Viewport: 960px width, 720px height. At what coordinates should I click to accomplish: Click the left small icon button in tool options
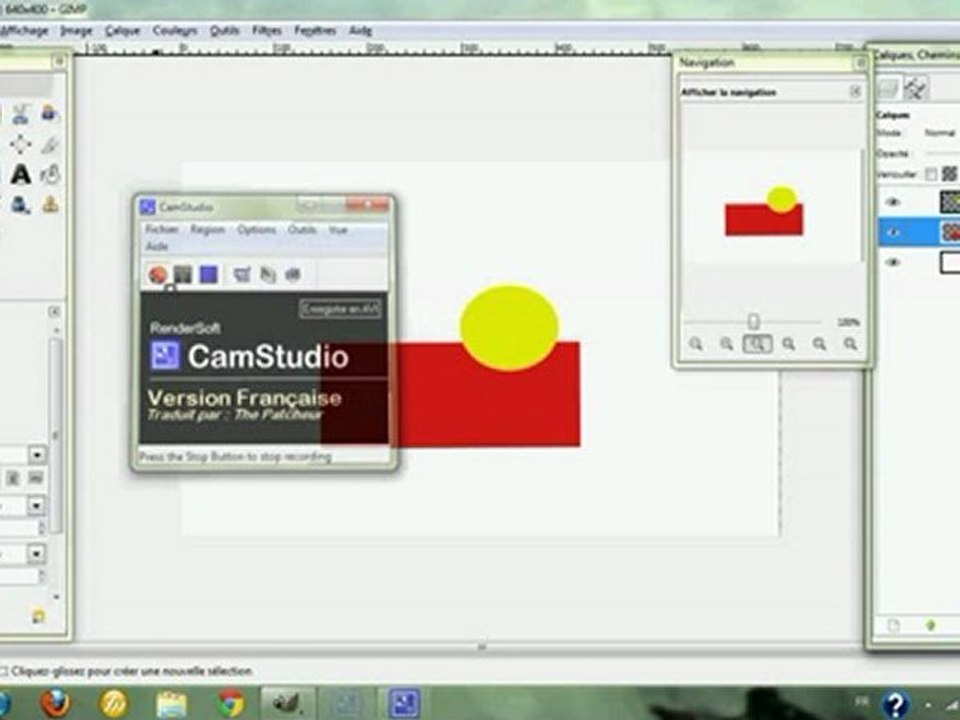pyautogui.click(x=12, y=478)
